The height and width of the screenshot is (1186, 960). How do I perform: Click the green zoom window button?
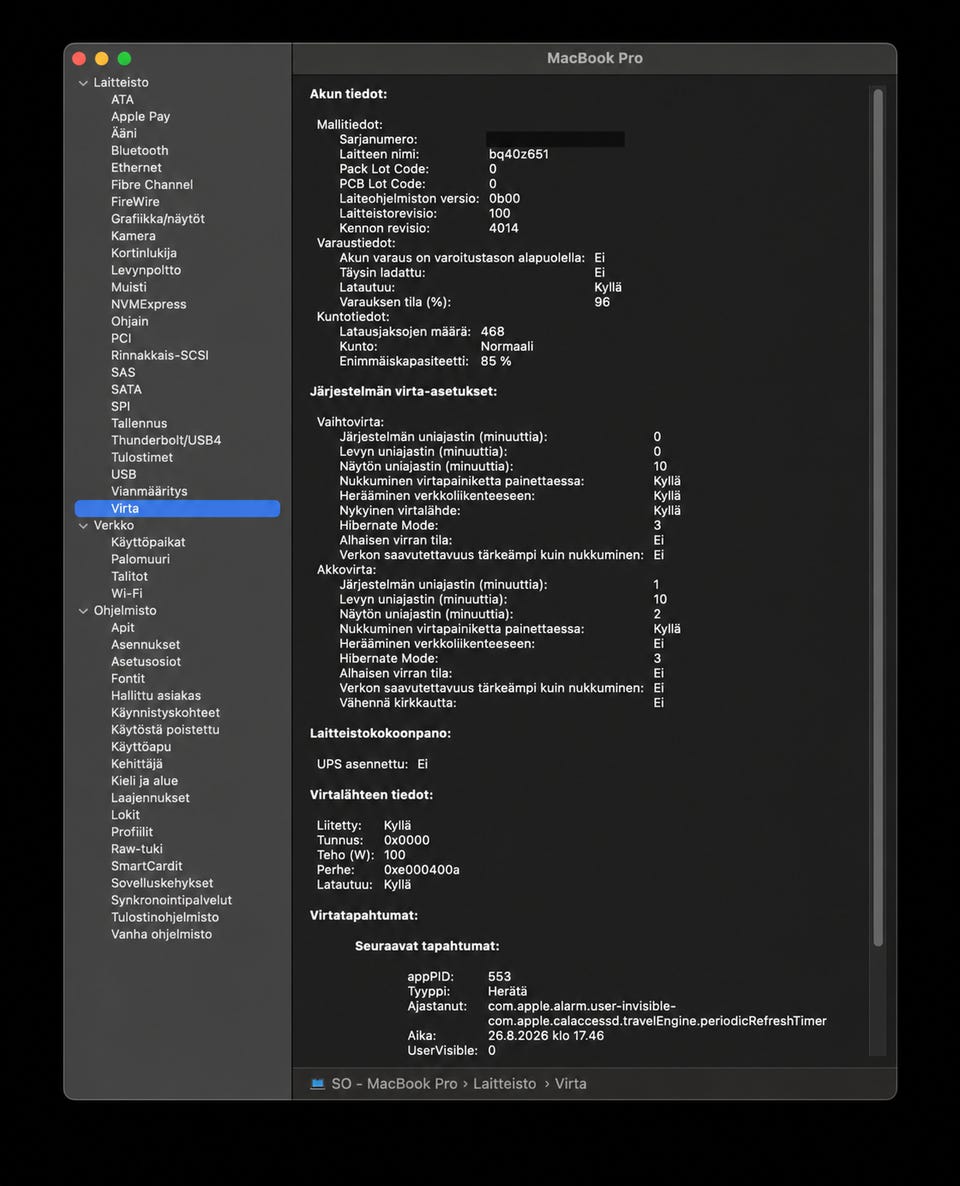124,59
